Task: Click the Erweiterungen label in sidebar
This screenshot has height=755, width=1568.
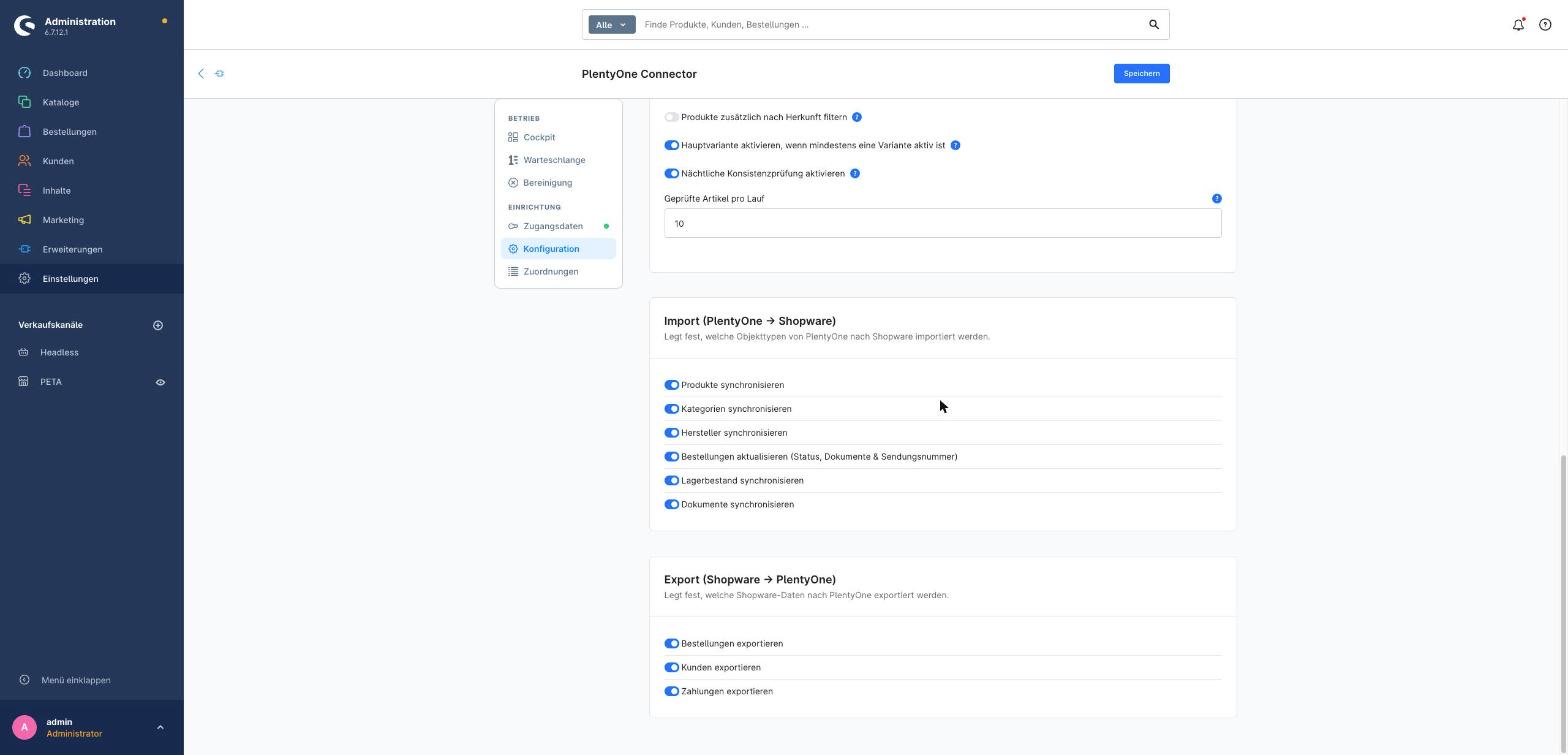Action: click(72, 250)
